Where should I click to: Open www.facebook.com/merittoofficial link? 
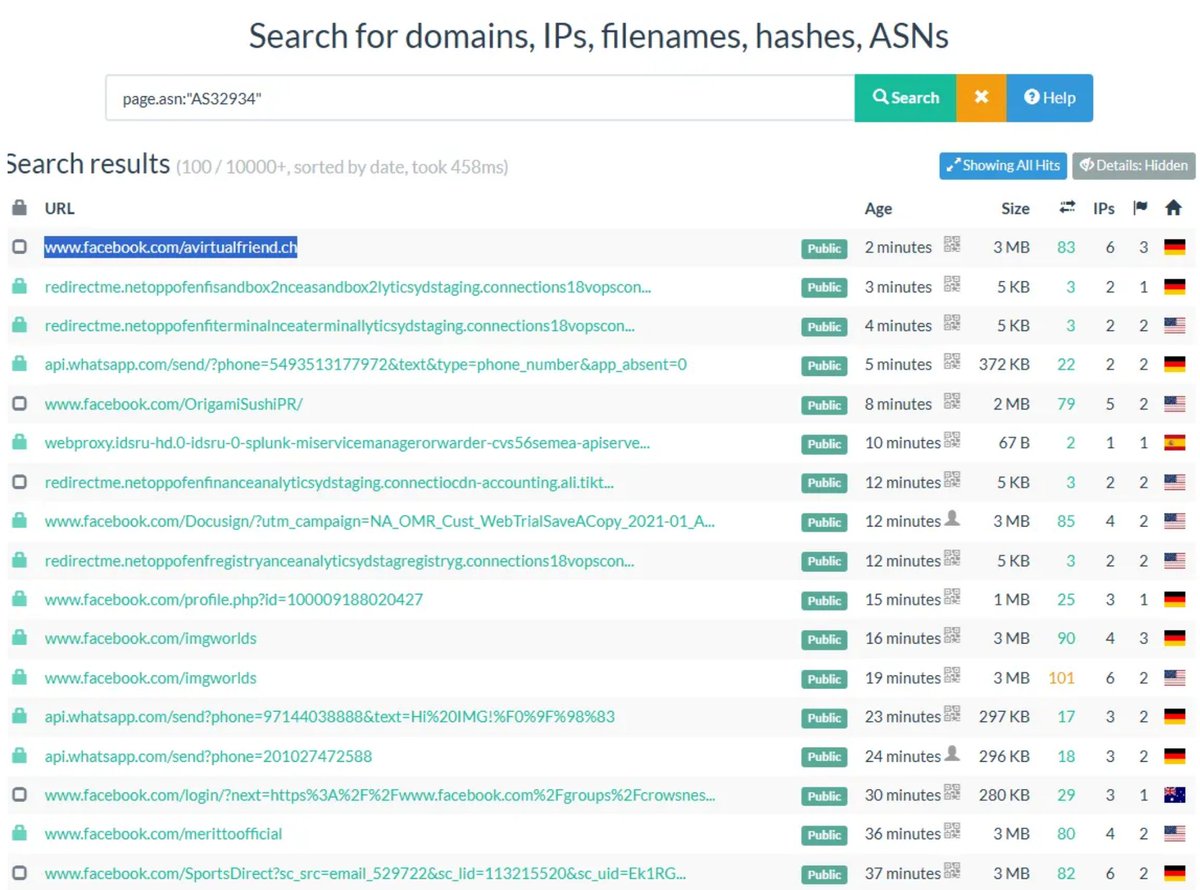(x=164, y=834)
